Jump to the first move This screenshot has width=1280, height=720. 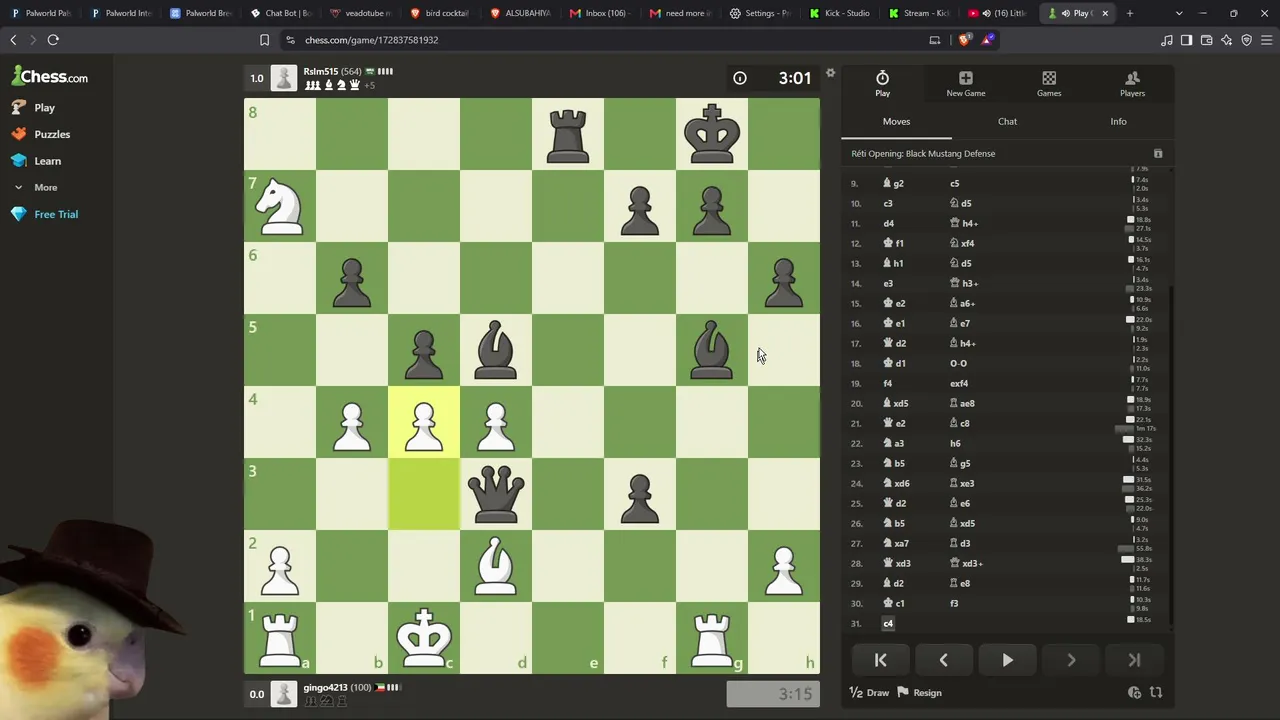880,660
